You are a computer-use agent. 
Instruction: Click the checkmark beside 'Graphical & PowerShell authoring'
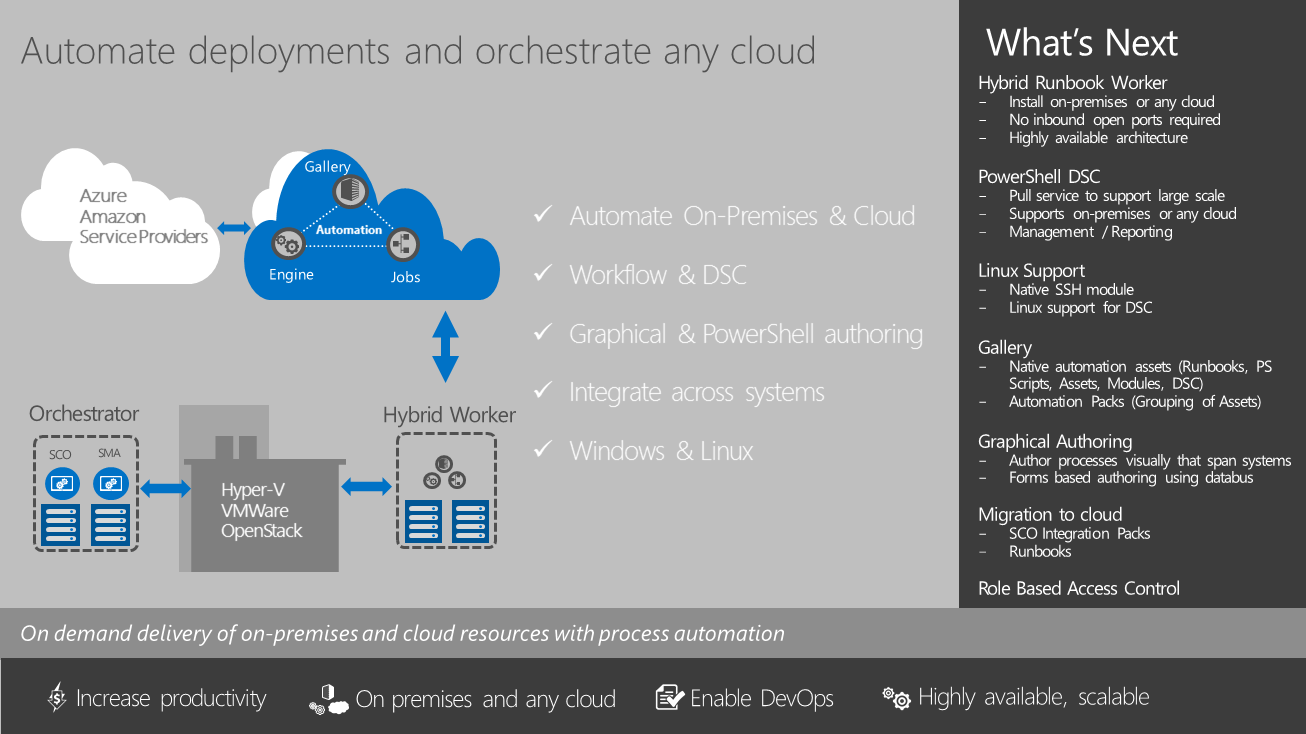coord(543,333)
